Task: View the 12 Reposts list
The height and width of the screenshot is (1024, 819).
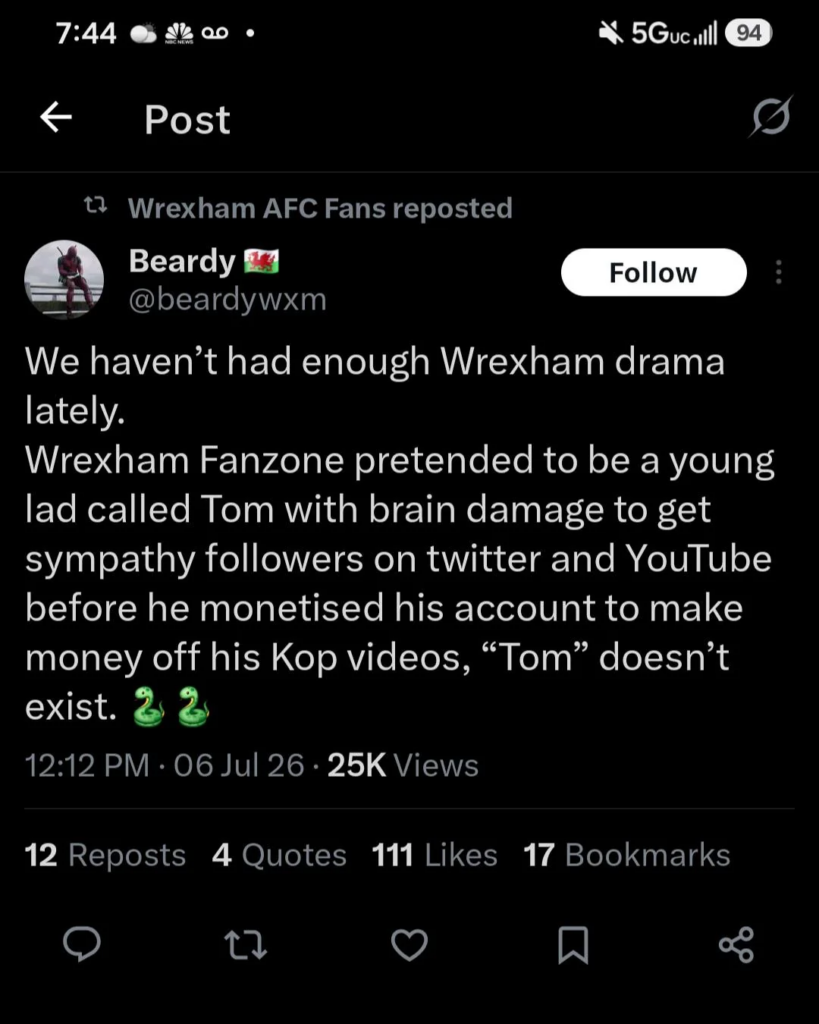Action: [105, 855]
